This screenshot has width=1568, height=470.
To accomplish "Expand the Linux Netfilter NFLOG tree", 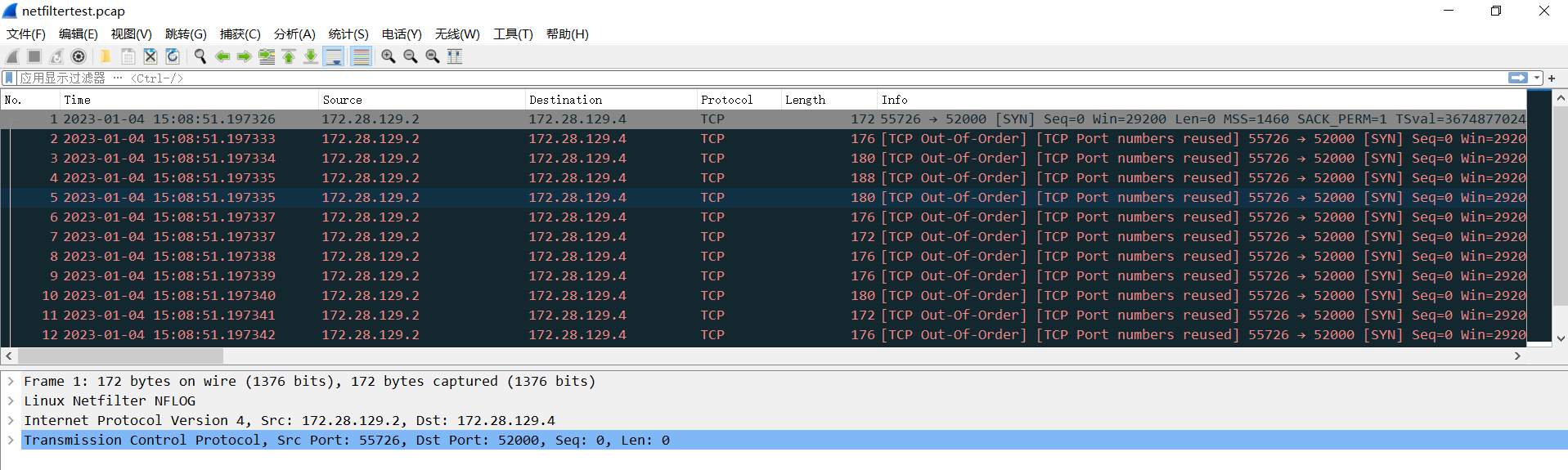I will tap(11, 401).
